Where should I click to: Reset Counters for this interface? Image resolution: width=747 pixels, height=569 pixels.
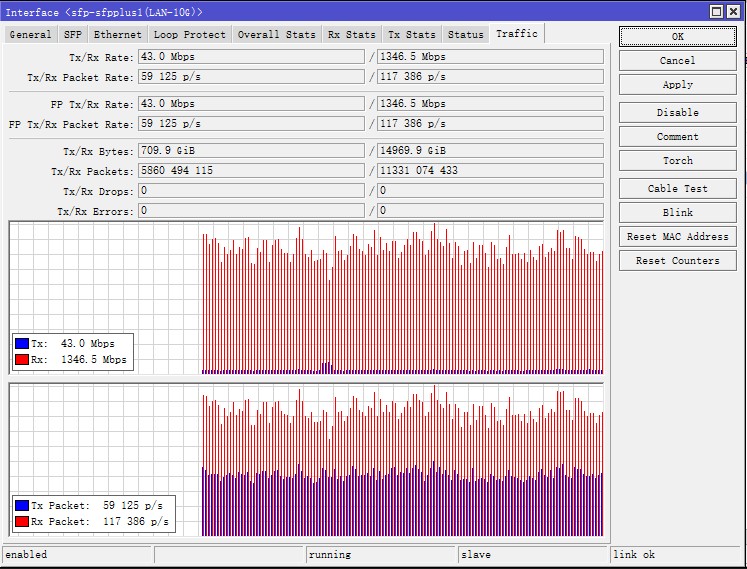[x=677, y=261]
